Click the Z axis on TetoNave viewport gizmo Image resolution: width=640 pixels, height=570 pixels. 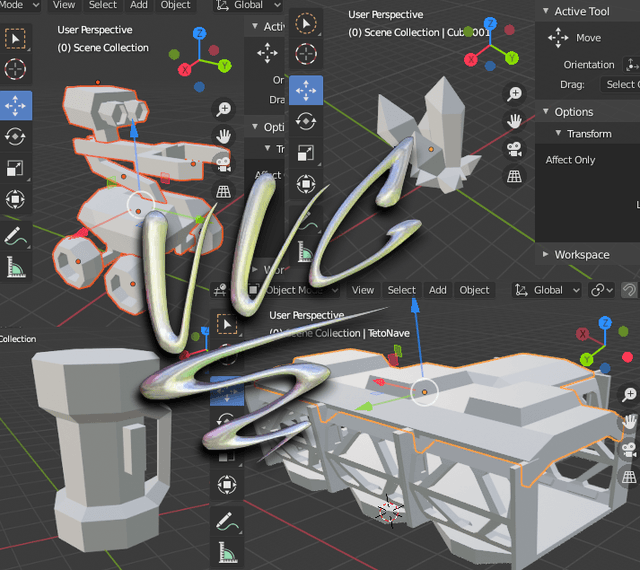point(605,323)
